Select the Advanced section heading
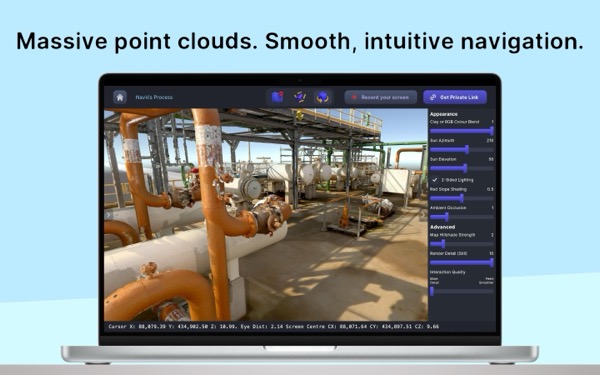Image resolution: width=600 pixels, height=375 pixels. (x=442, y=227)
